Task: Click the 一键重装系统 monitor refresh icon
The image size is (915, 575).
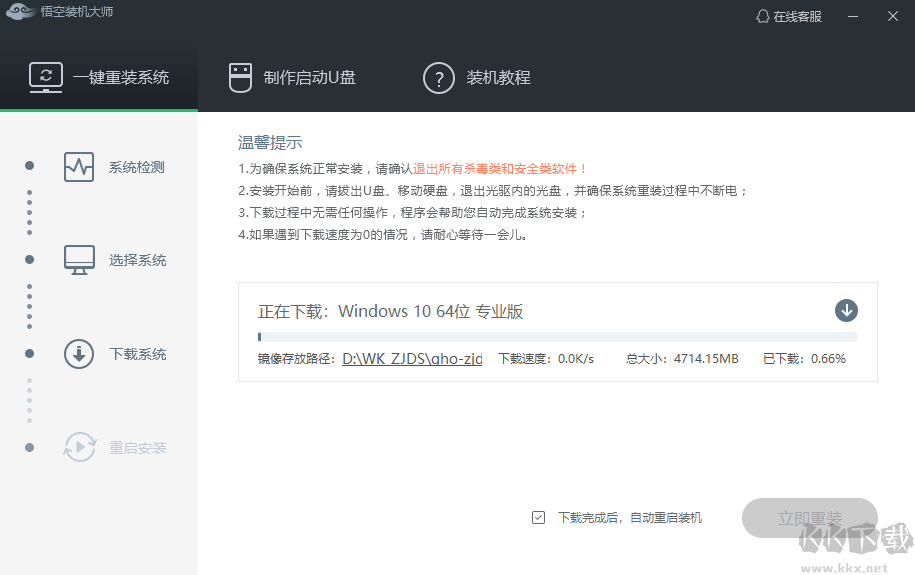Action: pos(46,78)
